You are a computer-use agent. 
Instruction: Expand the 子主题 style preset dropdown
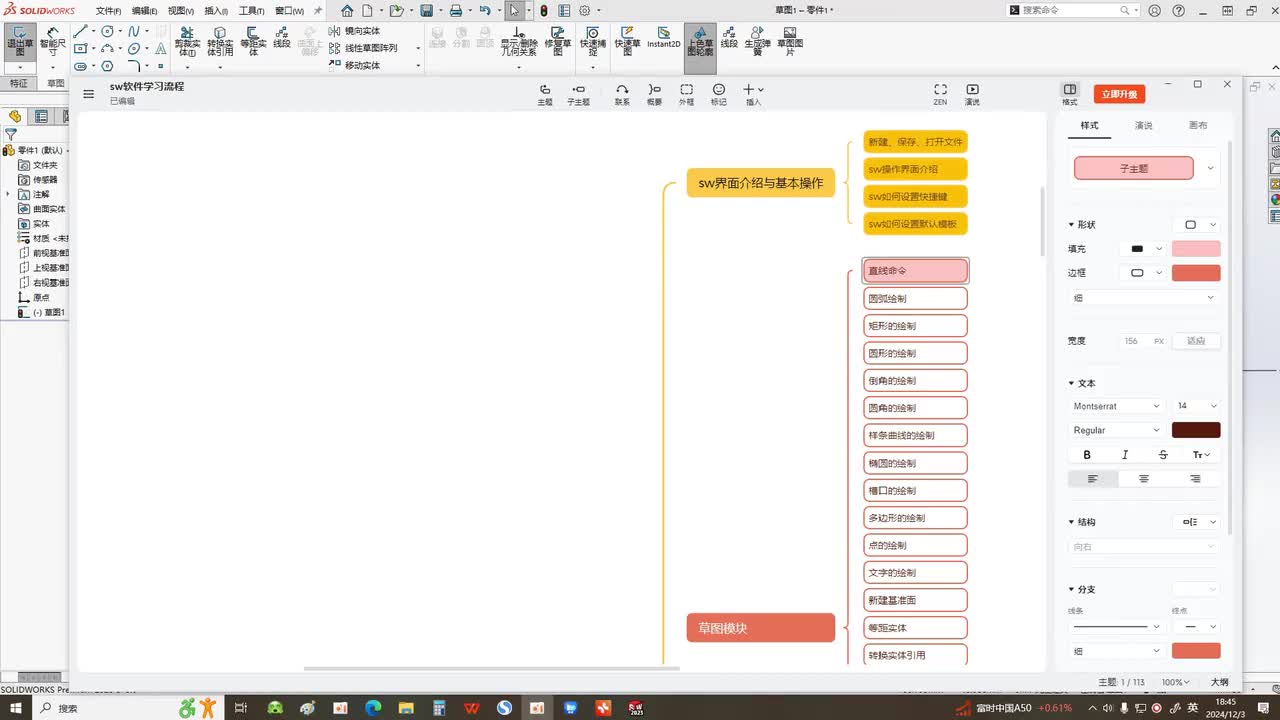point(1210,168)
